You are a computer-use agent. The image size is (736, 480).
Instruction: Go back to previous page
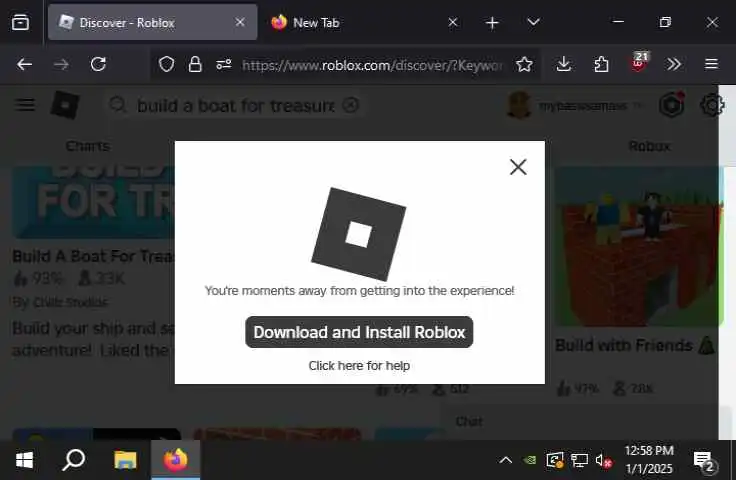point(24,64)
